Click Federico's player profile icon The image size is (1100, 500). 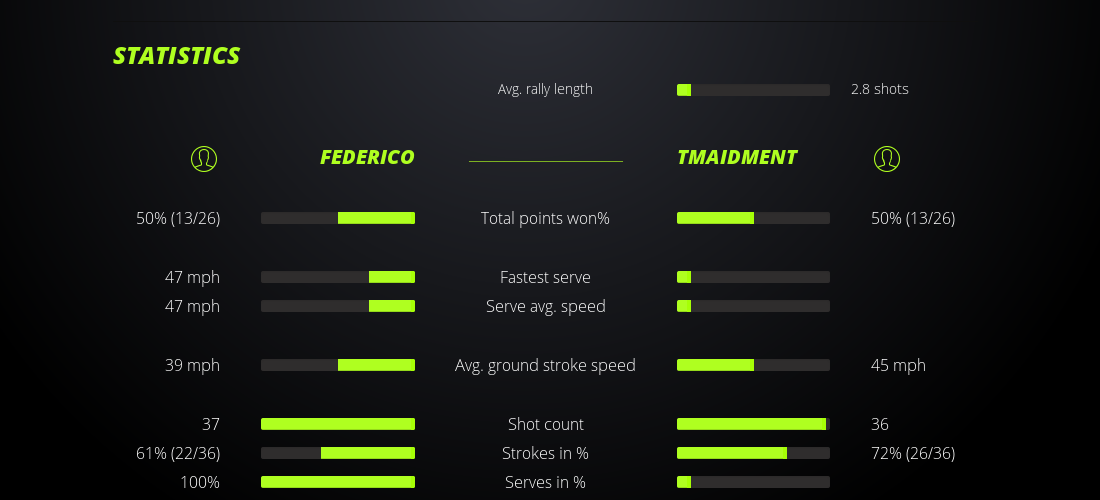(x=203, y=158)
